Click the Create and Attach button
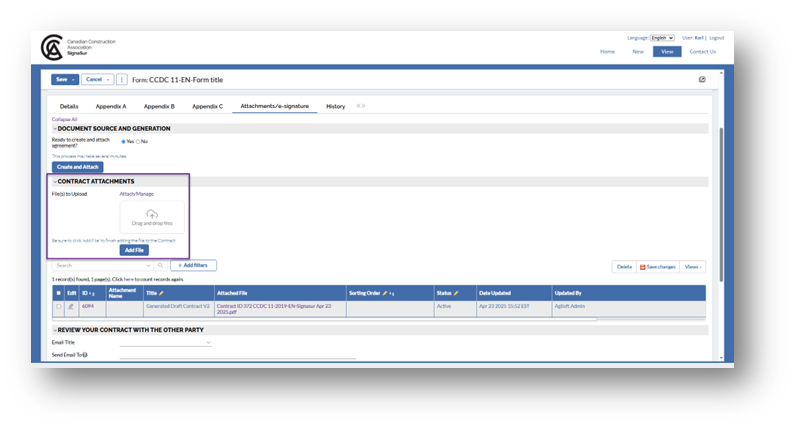 click(78, 166)
